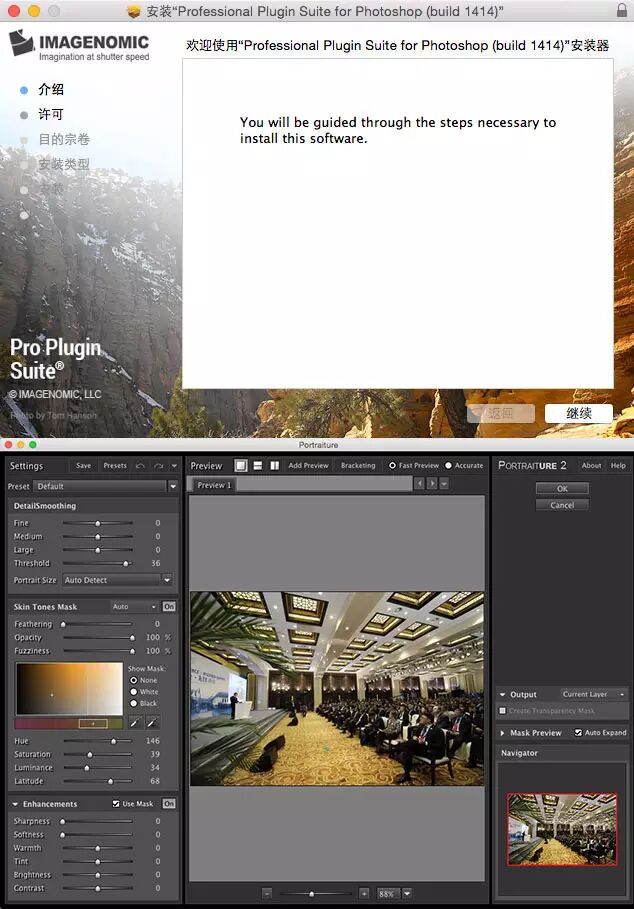Screen dimensions: 634x909
Task: Click the conference hall preview image
Action: (337, 689)
